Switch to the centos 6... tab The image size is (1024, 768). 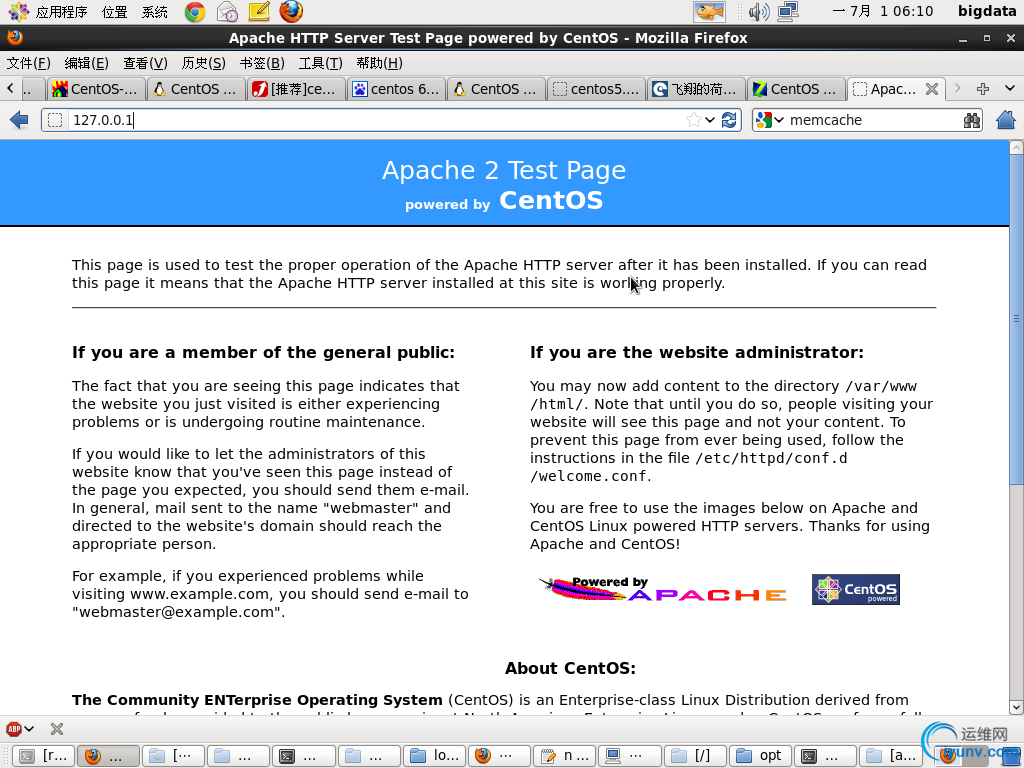coord(396,89)
